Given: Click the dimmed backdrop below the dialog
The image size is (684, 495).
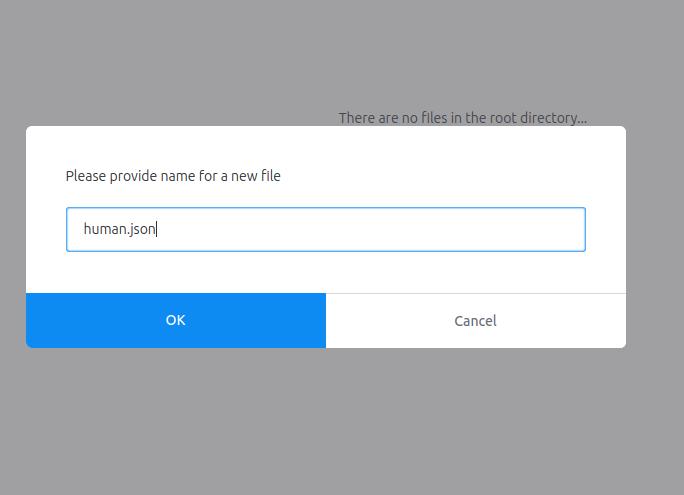Looking at the screenshot, I should pos(340,420).
